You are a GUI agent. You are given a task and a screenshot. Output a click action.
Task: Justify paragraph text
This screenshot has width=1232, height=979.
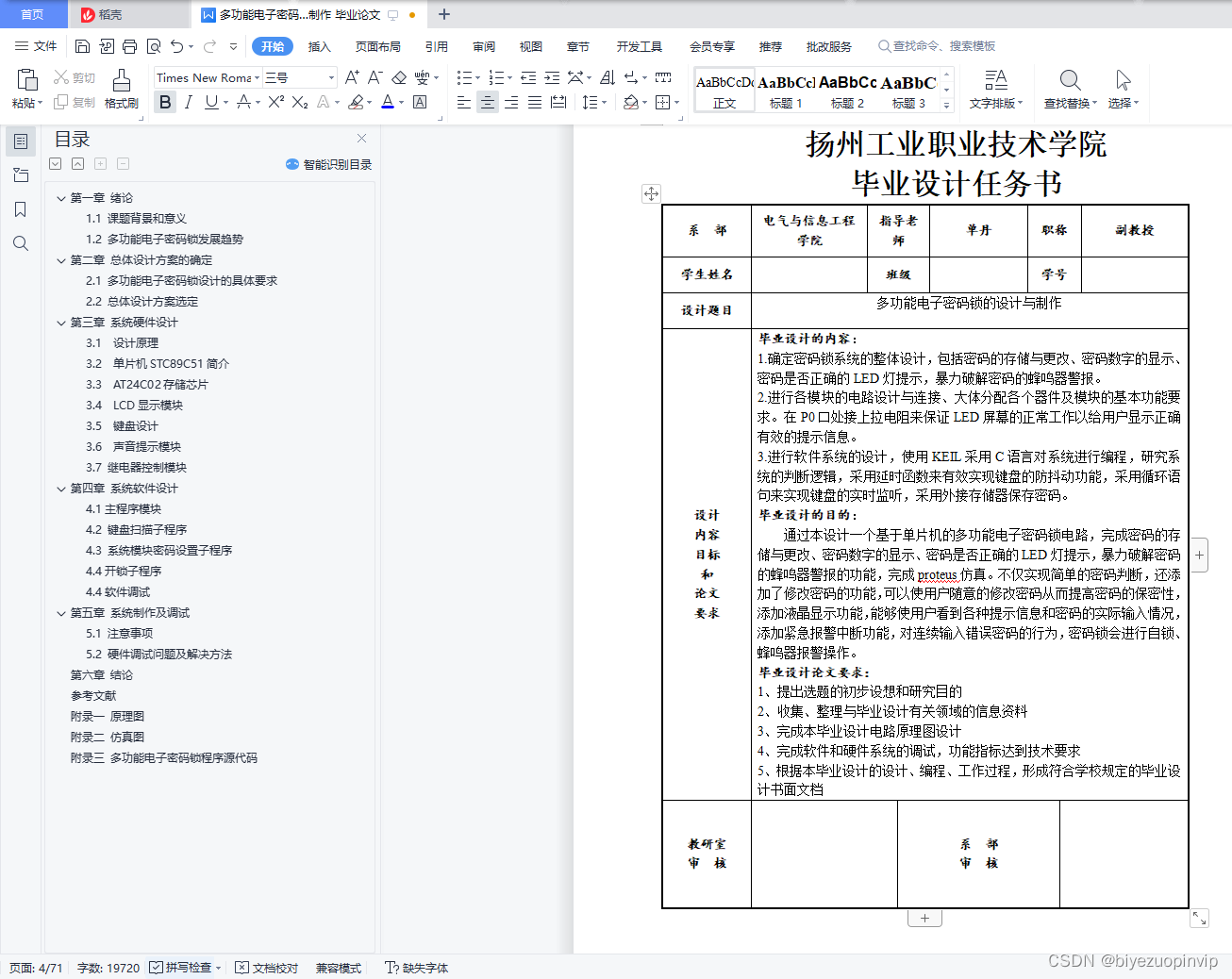pyautogui.click(x=535, y=102)
